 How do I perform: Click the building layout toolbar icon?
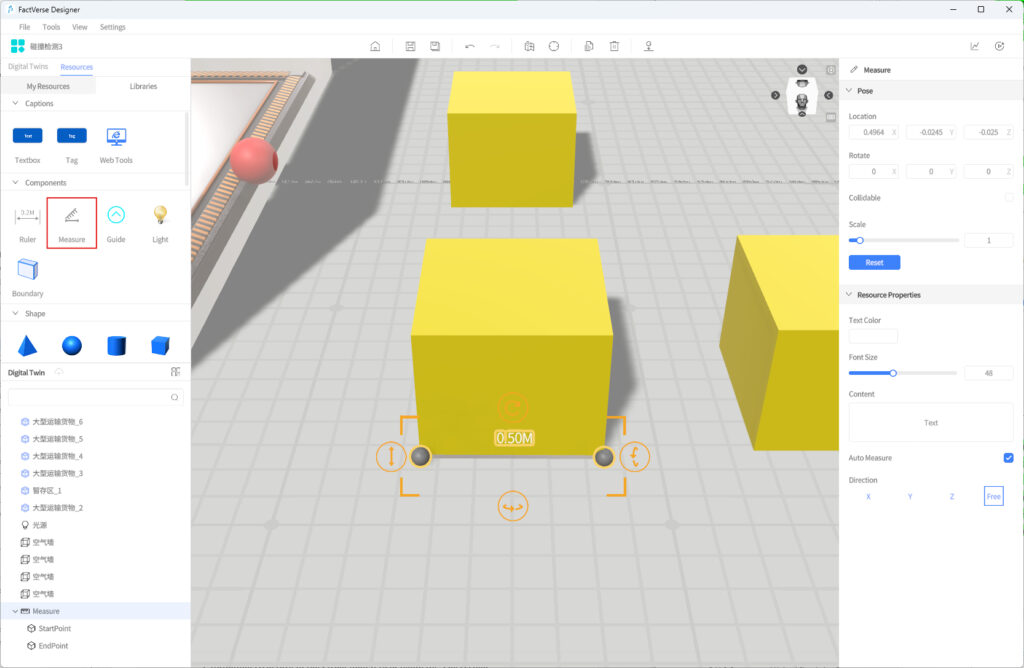coord(529,46)
